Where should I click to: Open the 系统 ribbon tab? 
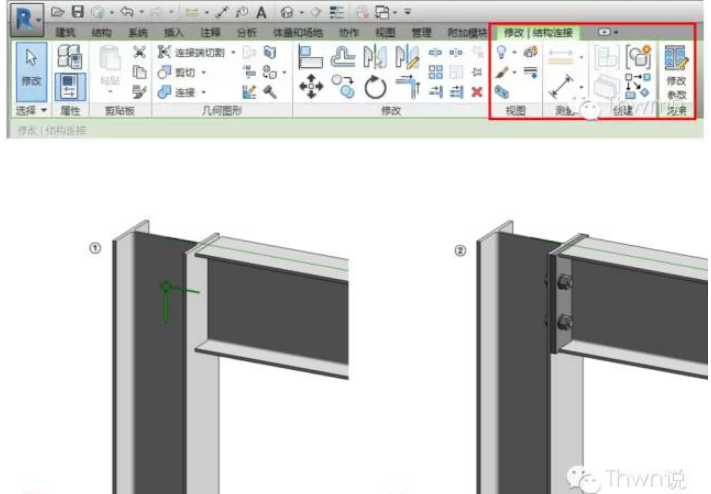(137, 33)
